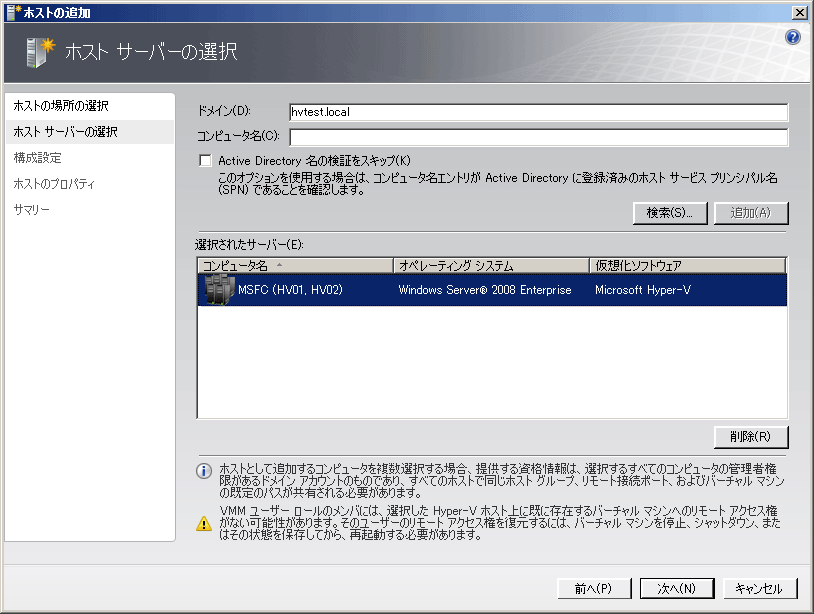The image size is (814, 614).
Task: Open ホストのプロパティ wizard step
Action: click(x=54, y=184)
